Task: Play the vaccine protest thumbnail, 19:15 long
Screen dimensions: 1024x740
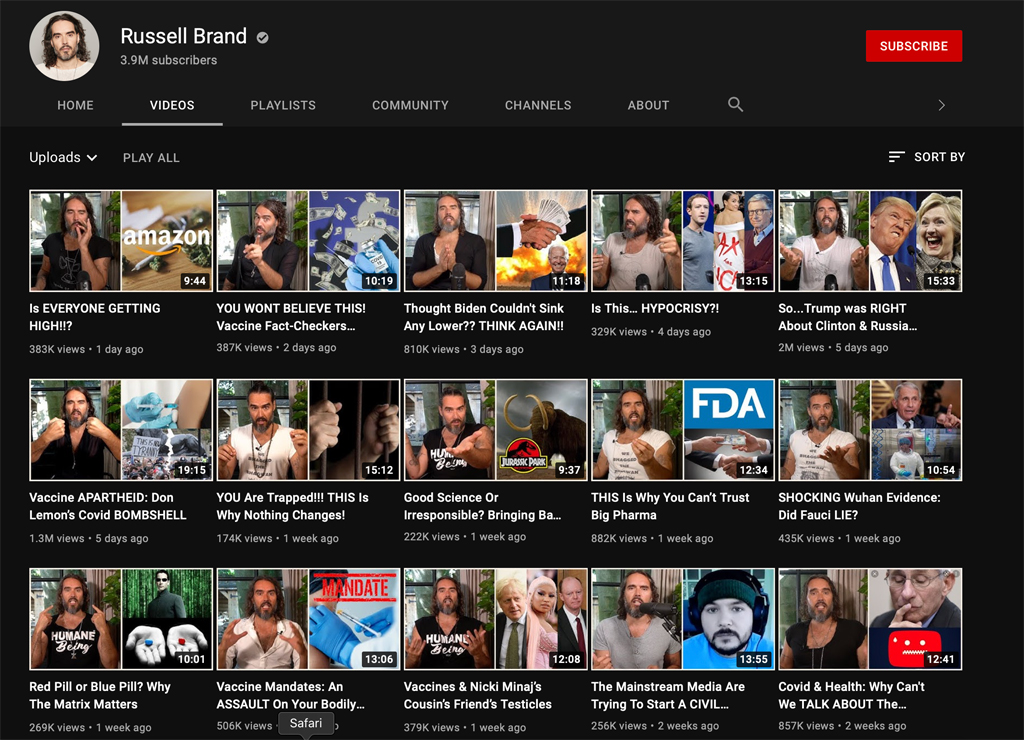Action: pos(121,430)
